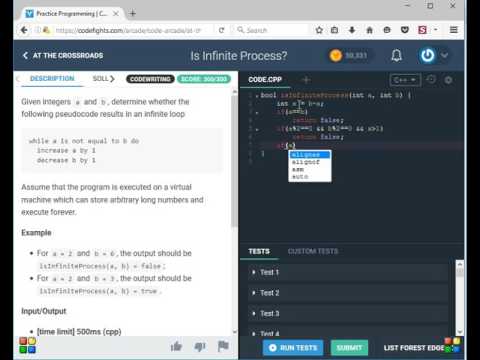Open editor settings gear icon
Image resolution: width=480 pixels, height=360 pixels.
pyautogui.click(x=448, y=80)
